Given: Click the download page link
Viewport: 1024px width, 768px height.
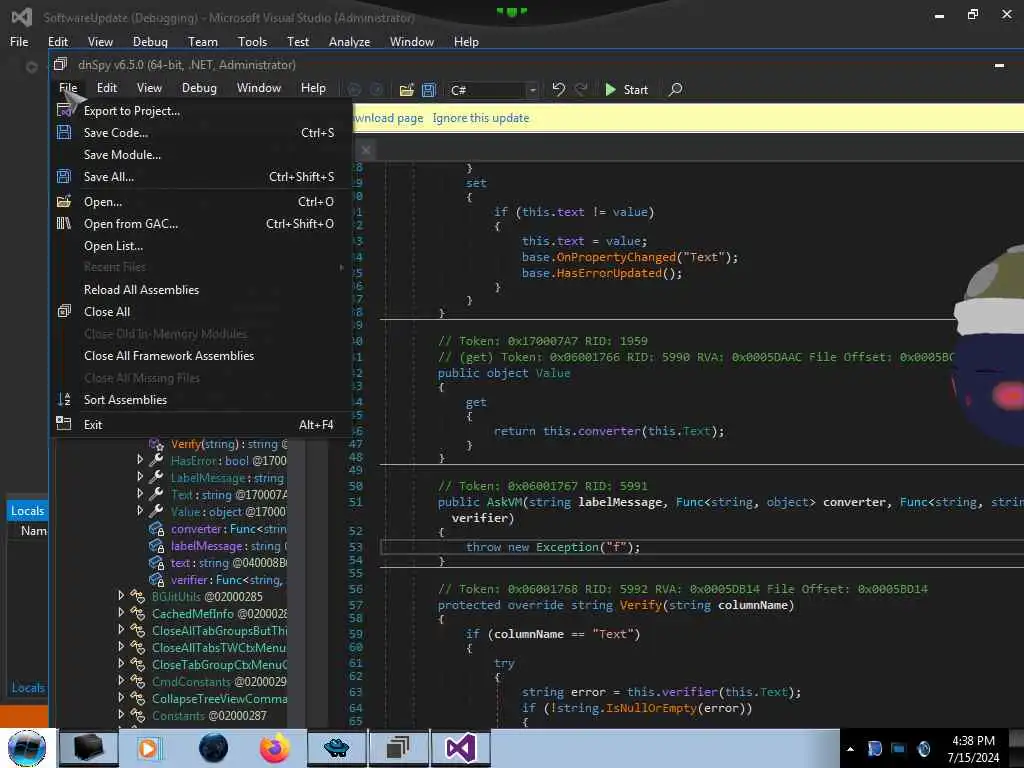Looking at the screenshot, I should pos(389,118).
